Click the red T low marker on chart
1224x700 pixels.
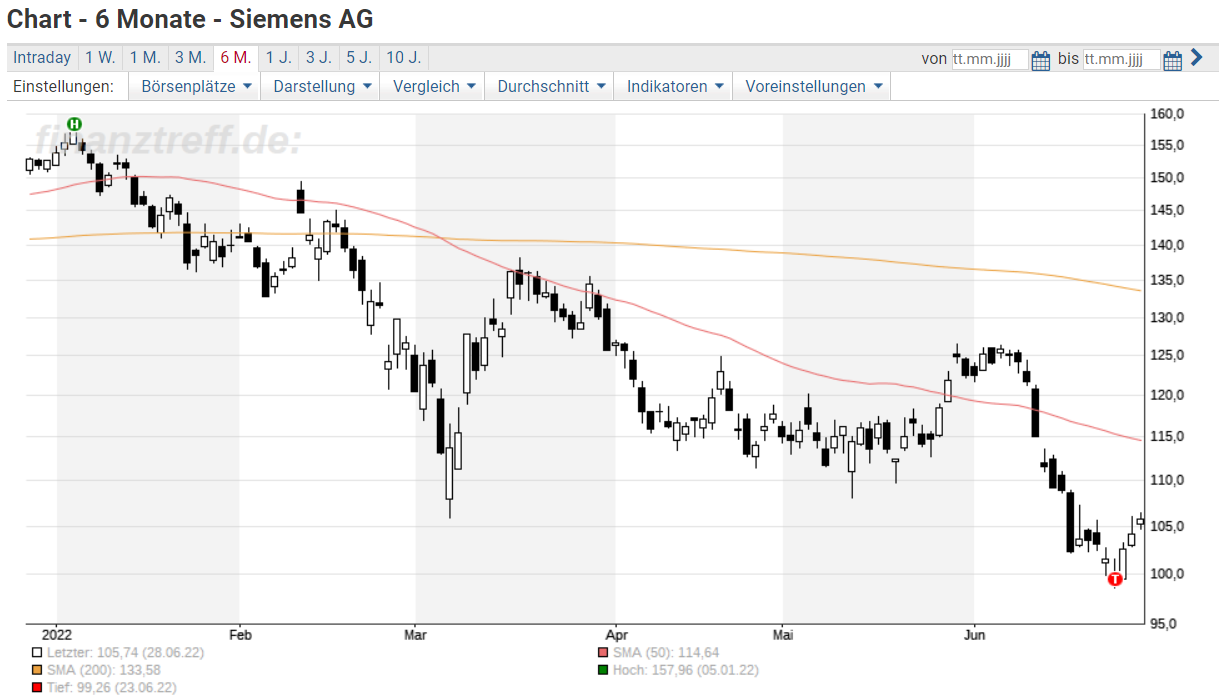pyautogui.click(x=1115, y=579)
